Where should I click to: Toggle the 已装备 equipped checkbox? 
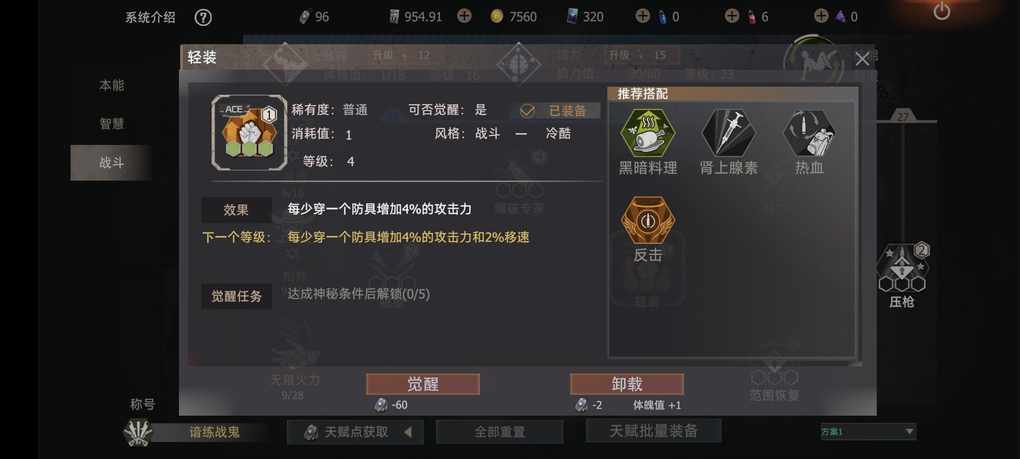[x=528, y=111]
